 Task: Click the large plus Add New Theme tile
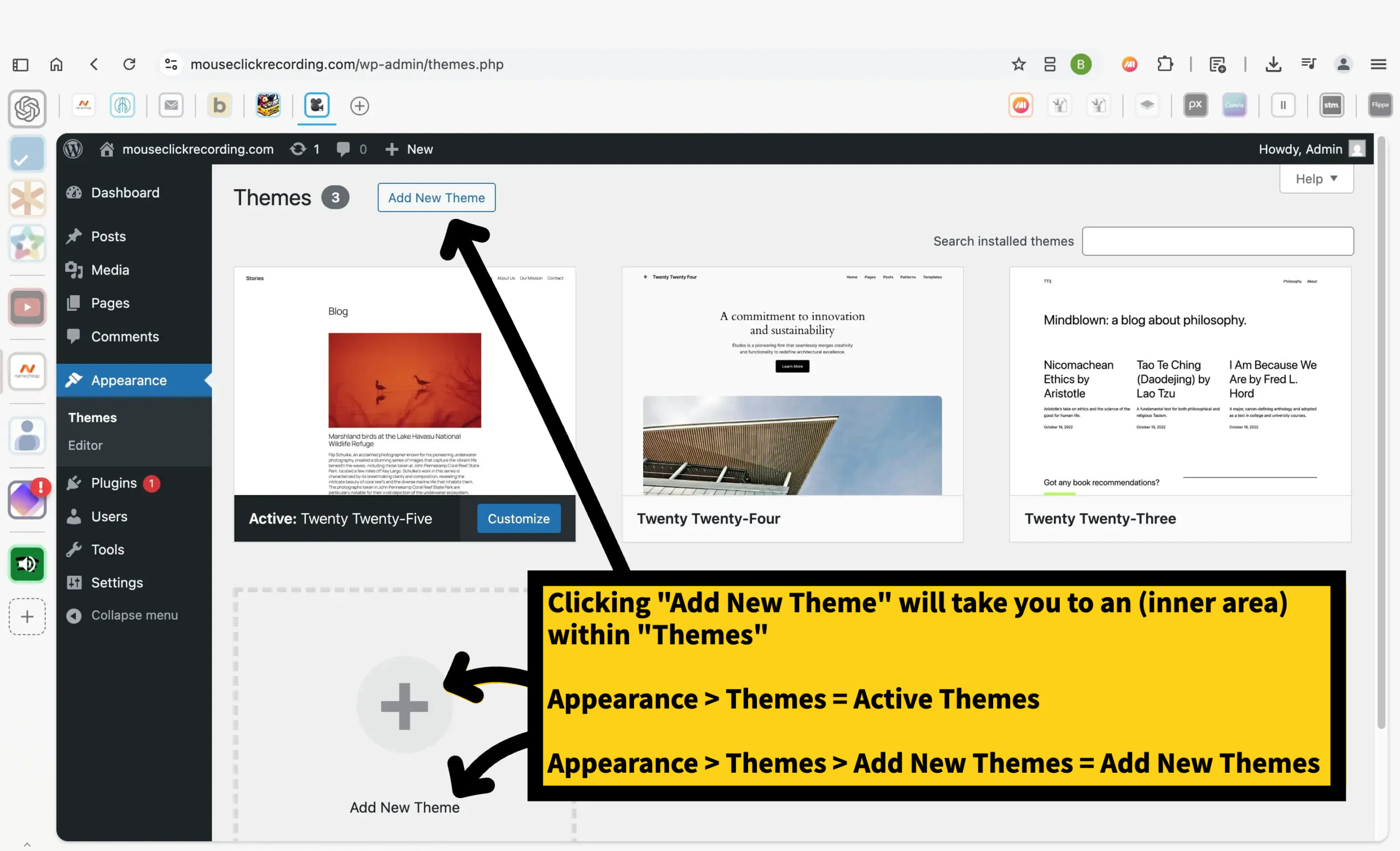(x=404, y=706)
